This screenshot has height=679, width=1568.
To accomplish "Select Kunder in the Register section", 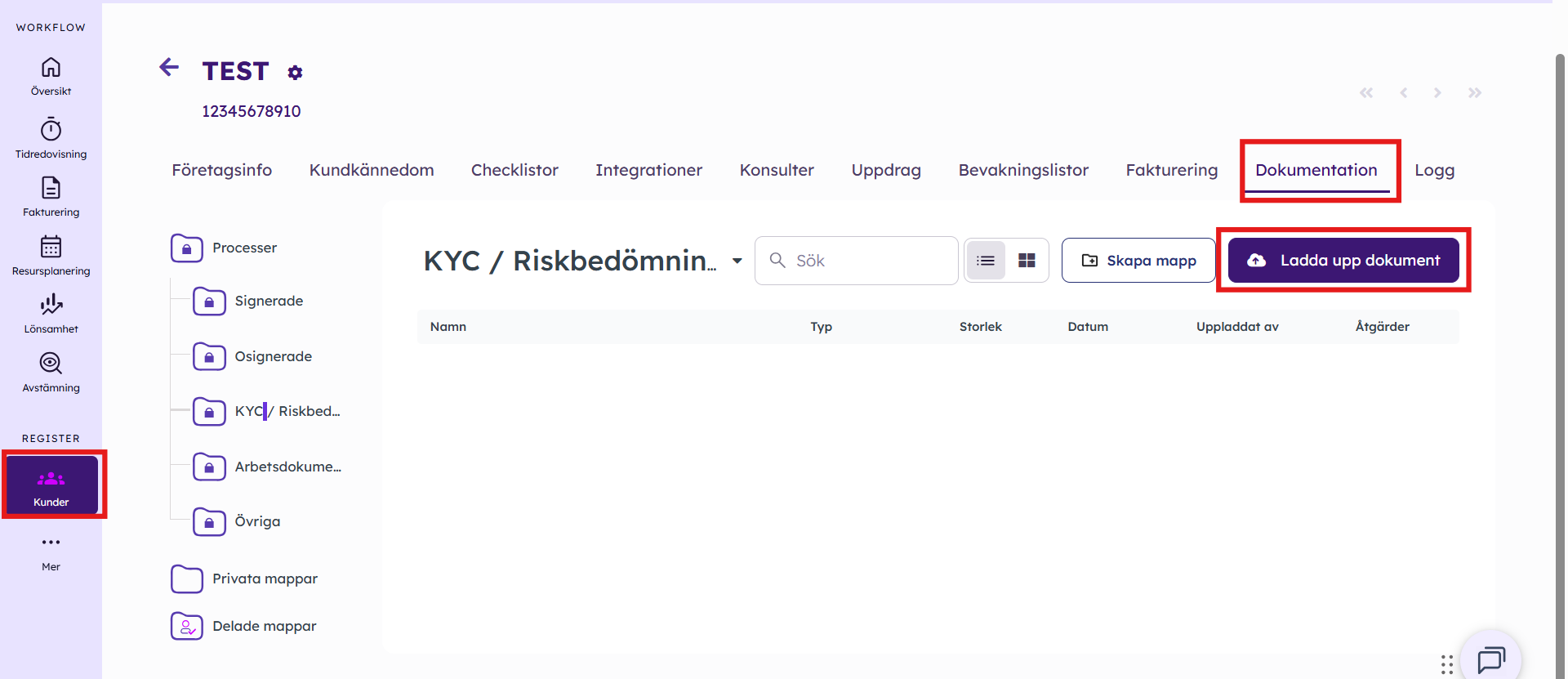I will coord(52,485).
